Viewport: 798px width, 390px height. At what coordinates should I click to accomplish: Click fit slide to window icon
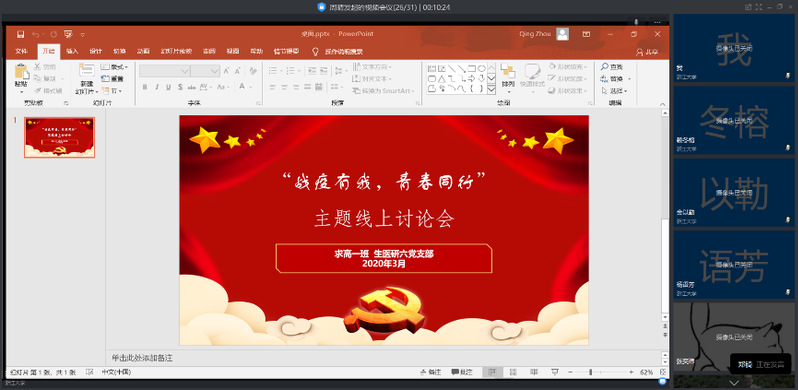[x=663, y=372]
